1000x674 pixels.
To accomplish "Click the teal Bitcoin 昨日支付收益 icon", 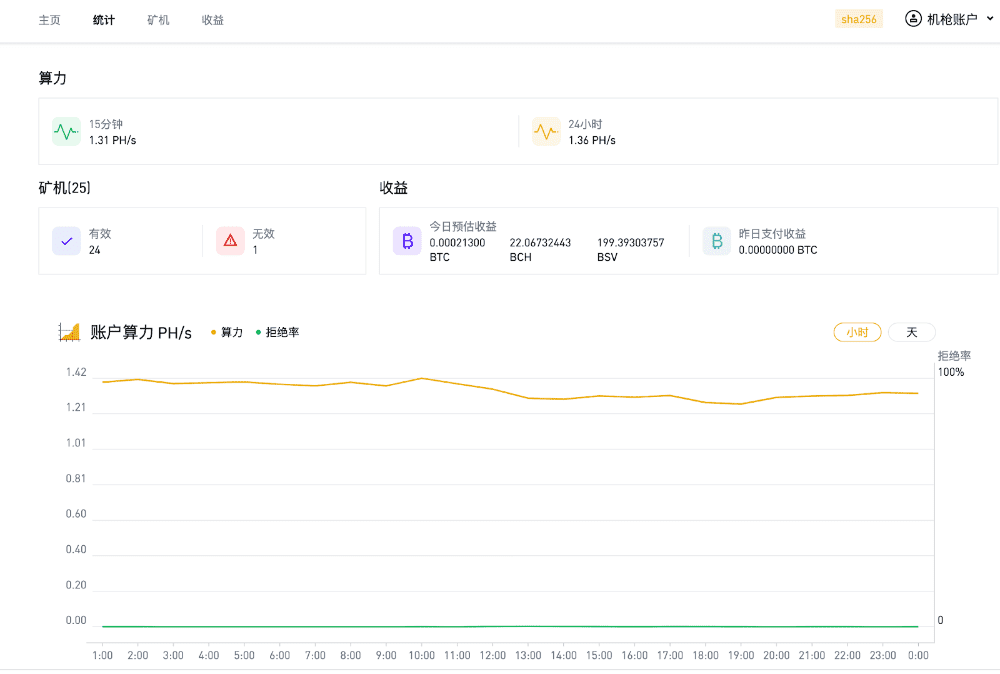I will tap(716, 241).
